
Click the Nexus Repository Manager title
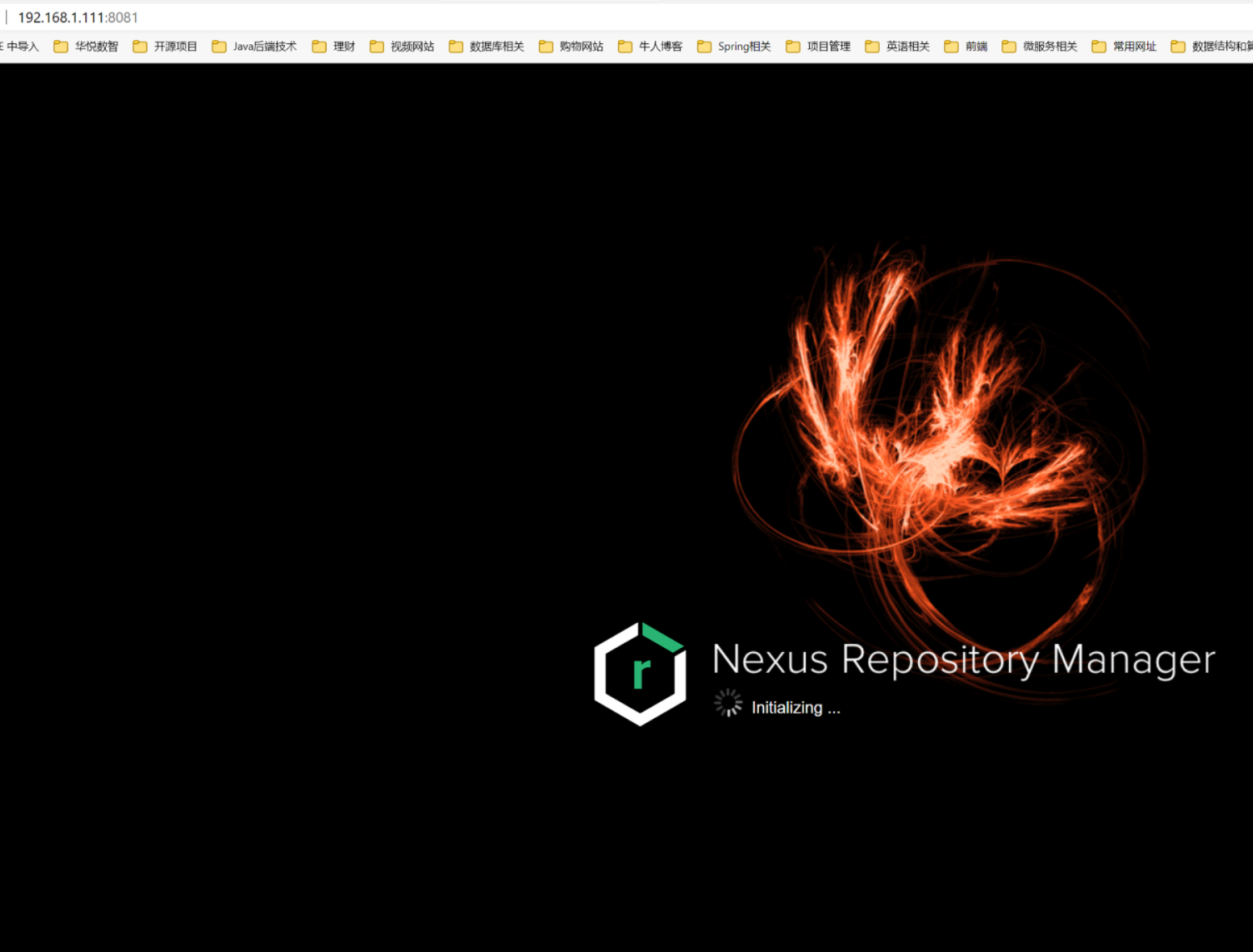click(964, 660)
